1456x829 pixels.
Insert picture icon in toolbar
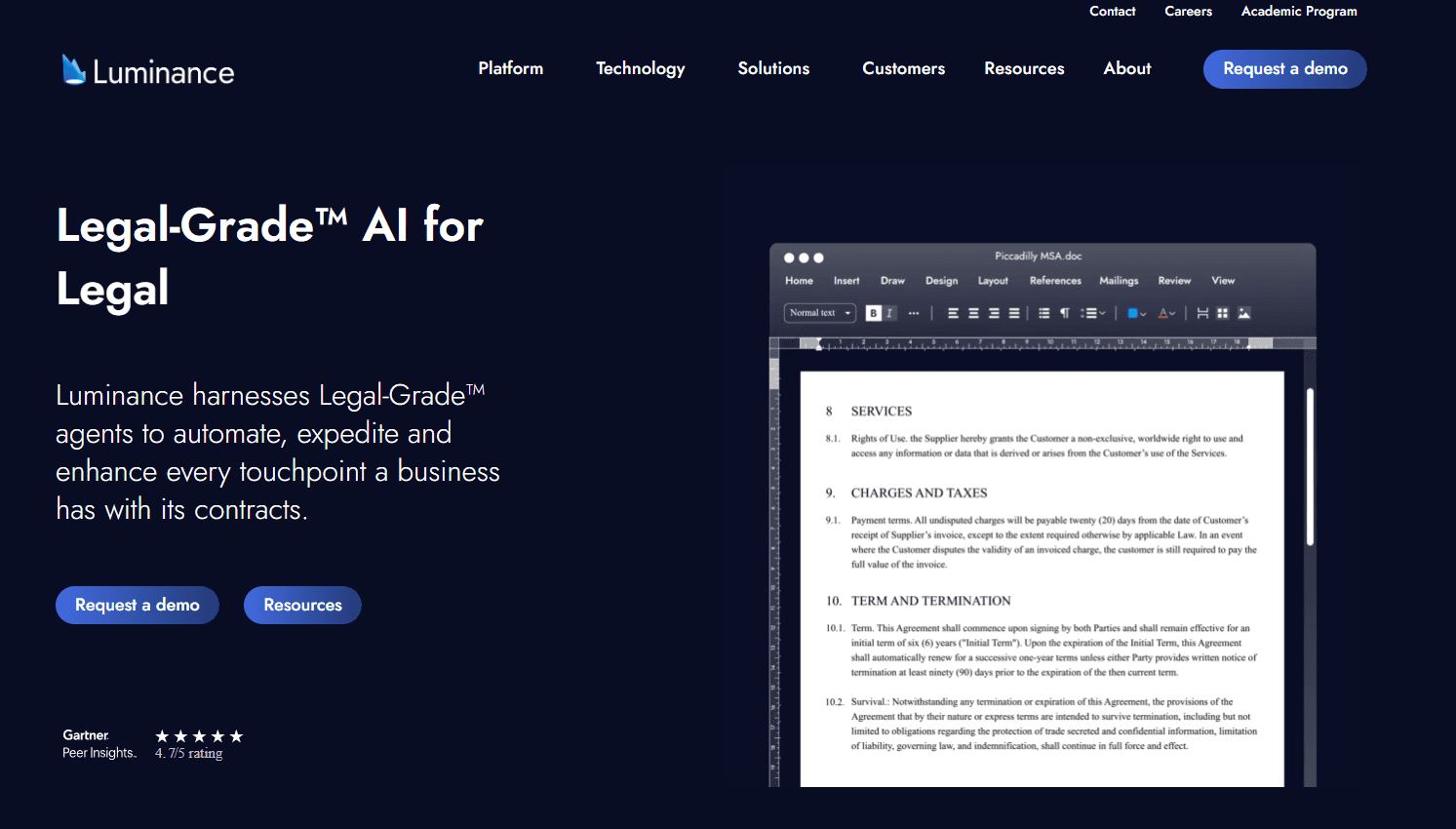point(1244,313)
